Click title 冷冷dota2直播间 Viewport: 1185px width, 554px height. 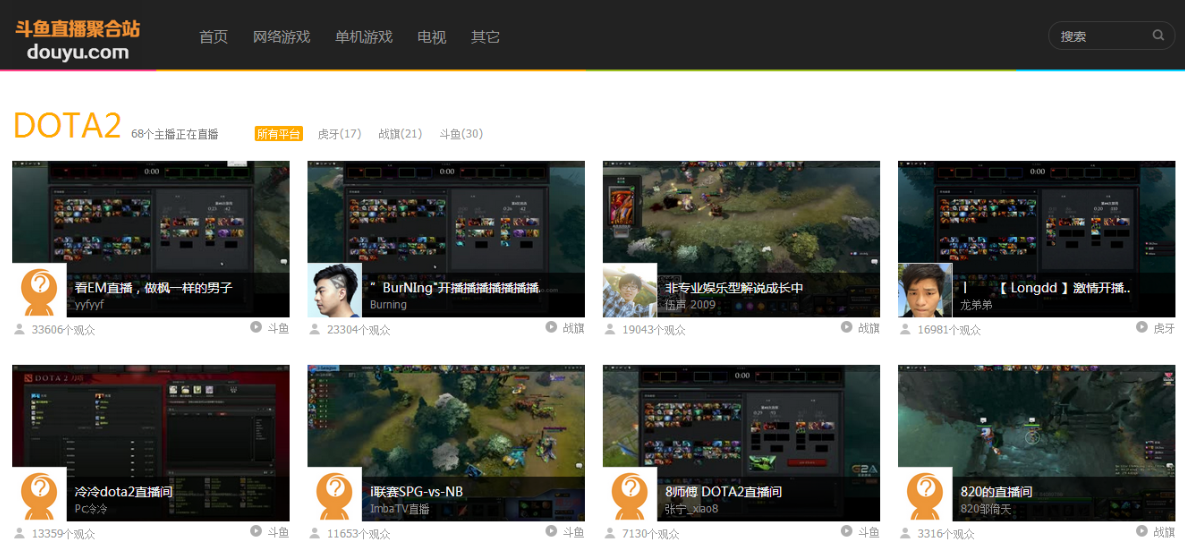(x=123, y=492)
